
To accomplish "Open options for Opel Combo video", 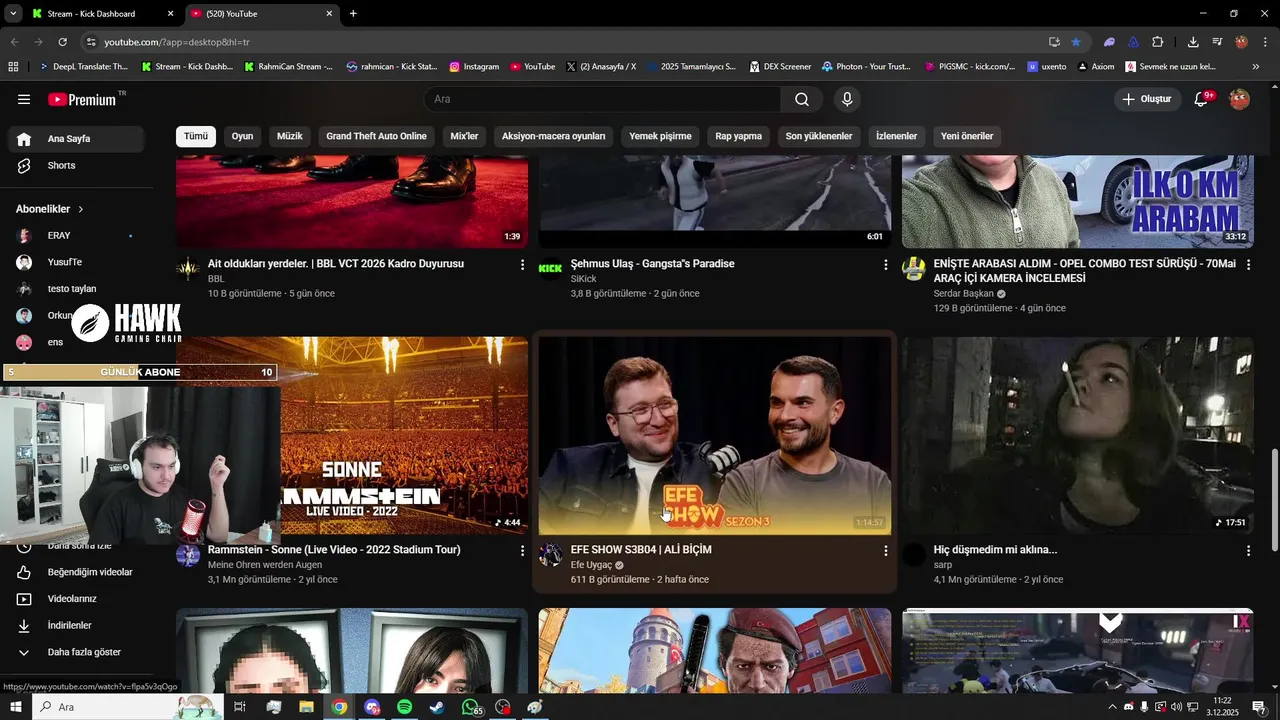I will pyautogui.click(x=1248, y=265).
